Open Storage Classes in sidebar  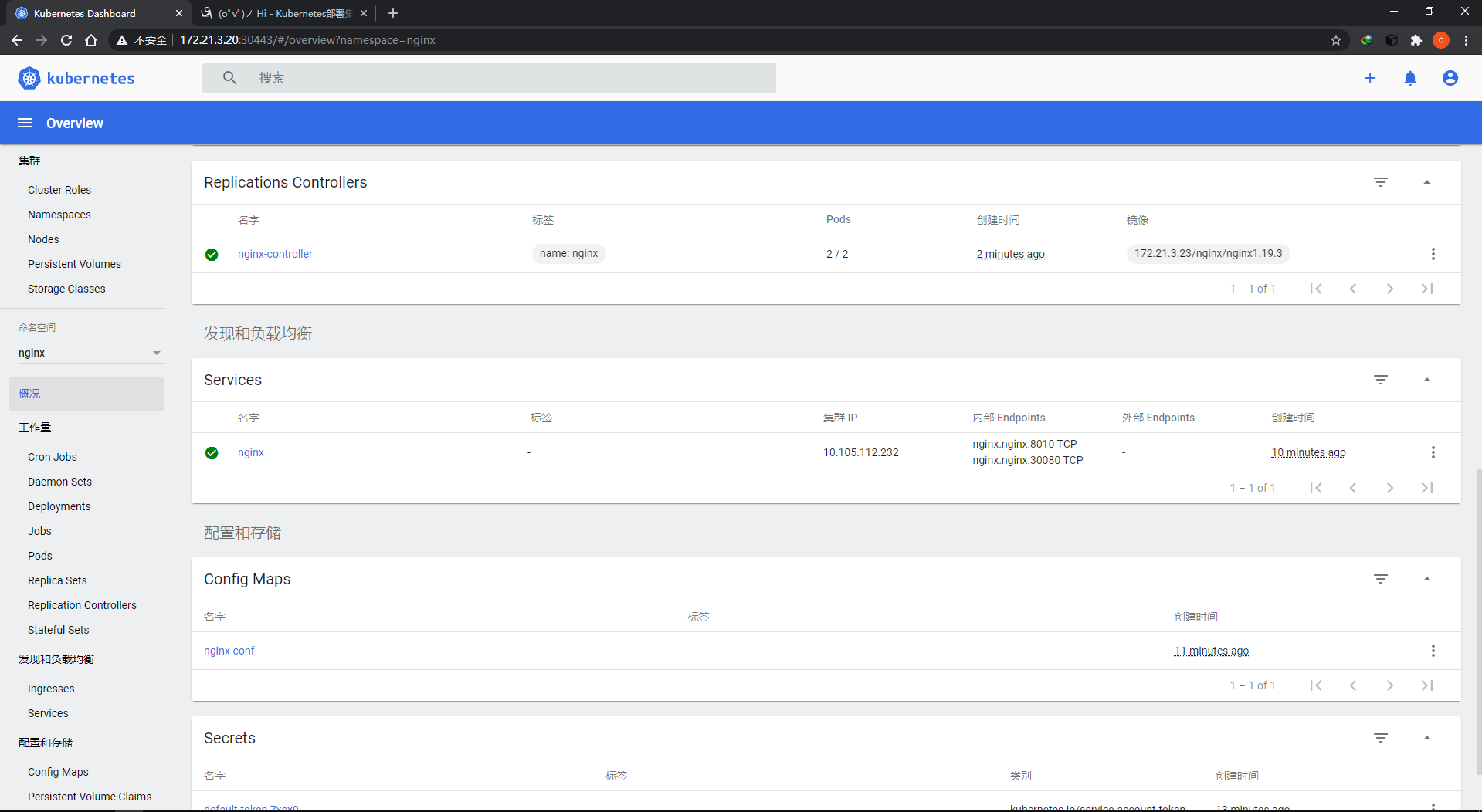click(66, 289)
